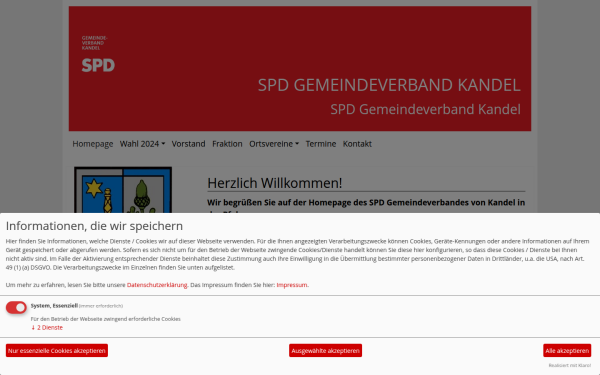This screenshot has width=600, height=375.
Task: Toggle the System, Essenziell switch
Action: (x=16, y=307)
